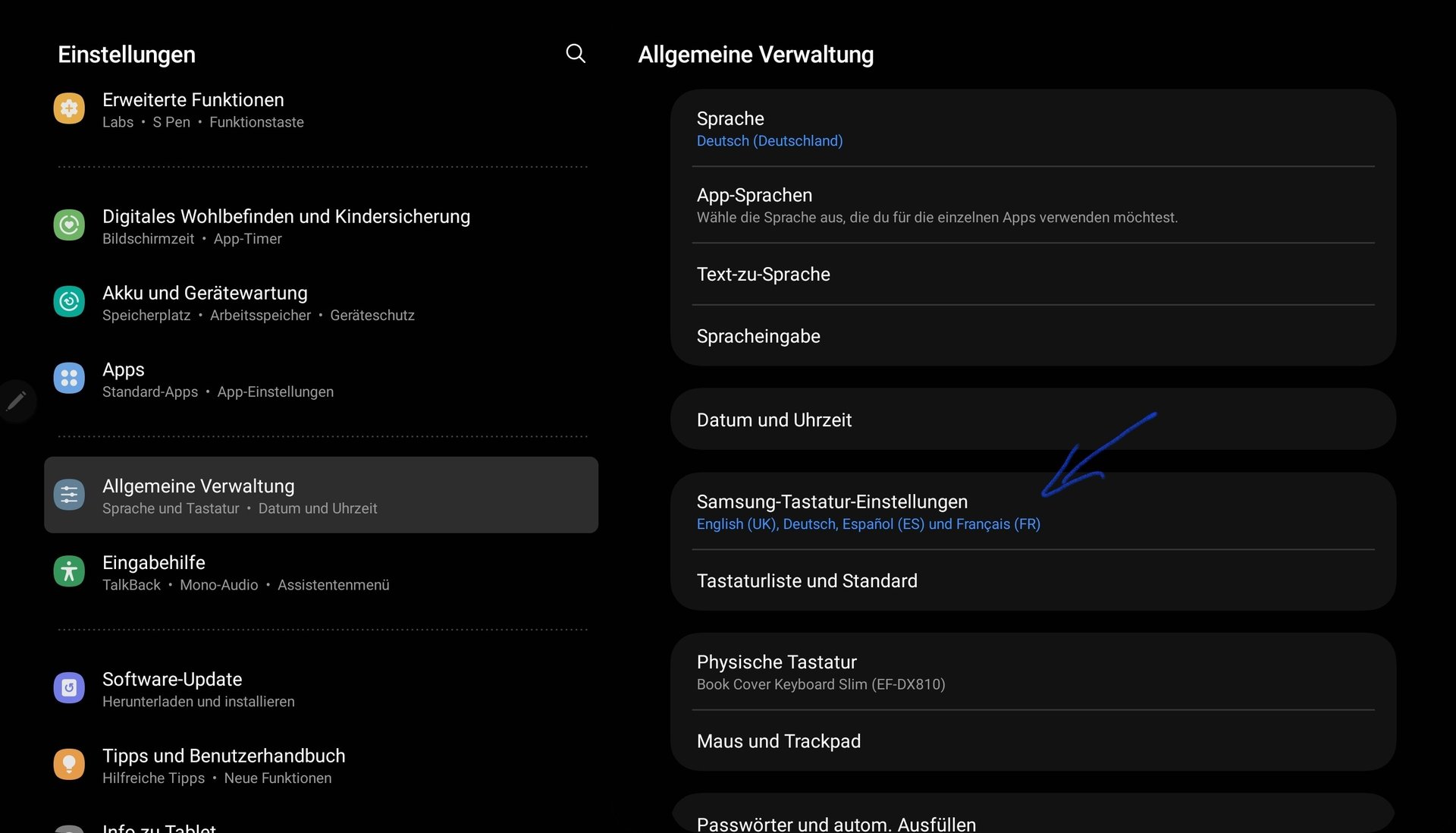This screenshot has width=1456, height=833.
Task: Open Tipps und Benutzerhandbuch
Action: [x=322, y=766]
